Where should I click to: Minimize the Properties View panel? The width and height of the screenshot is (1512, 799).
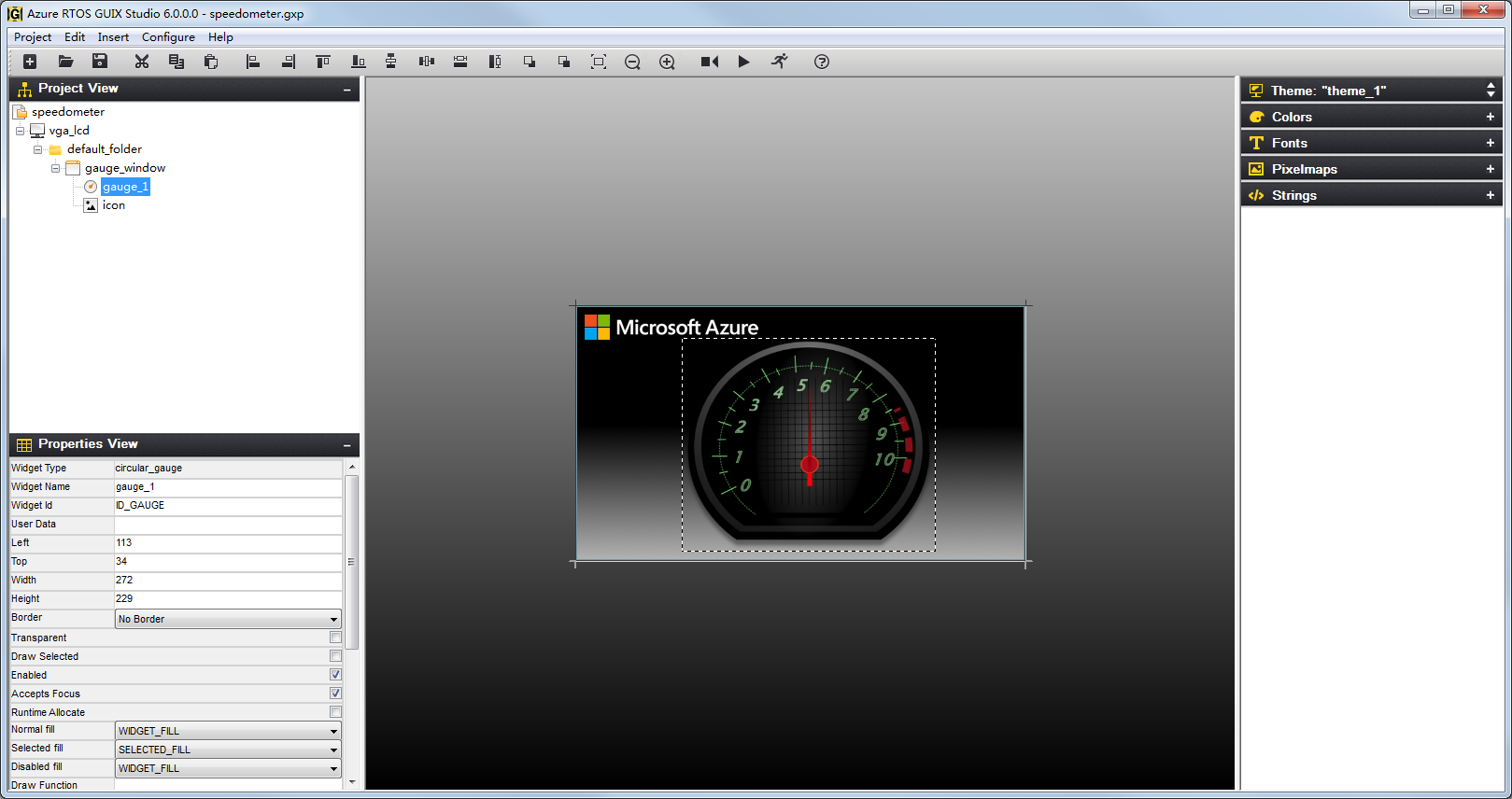(x=346, y=445)
